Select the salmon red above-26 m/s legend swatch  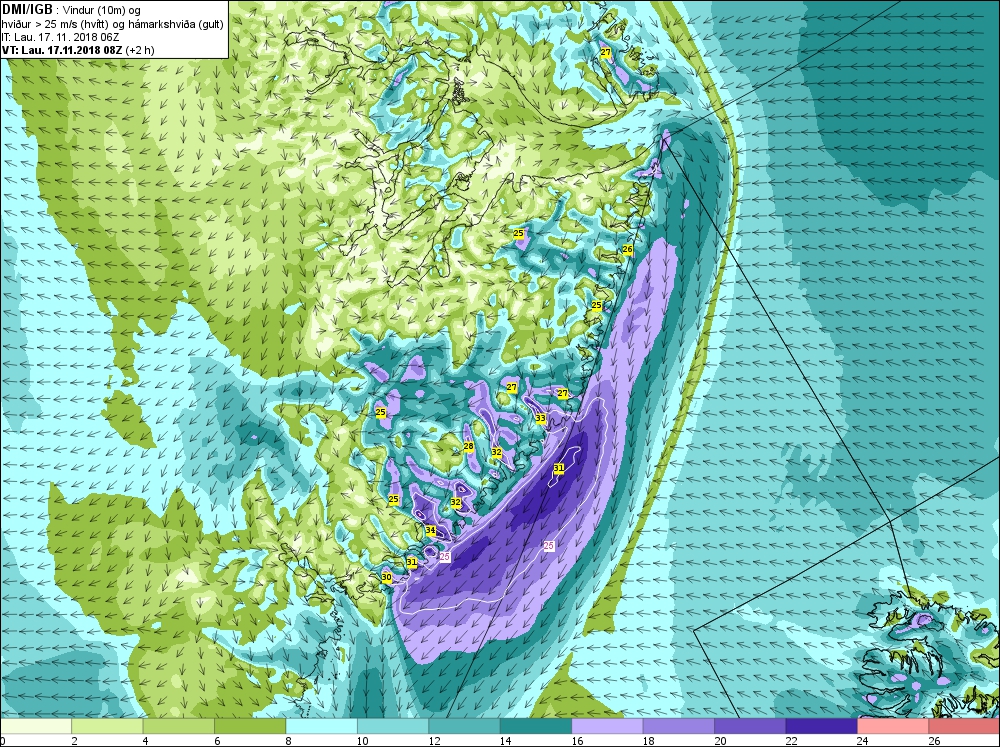click(x=964, y=726)
